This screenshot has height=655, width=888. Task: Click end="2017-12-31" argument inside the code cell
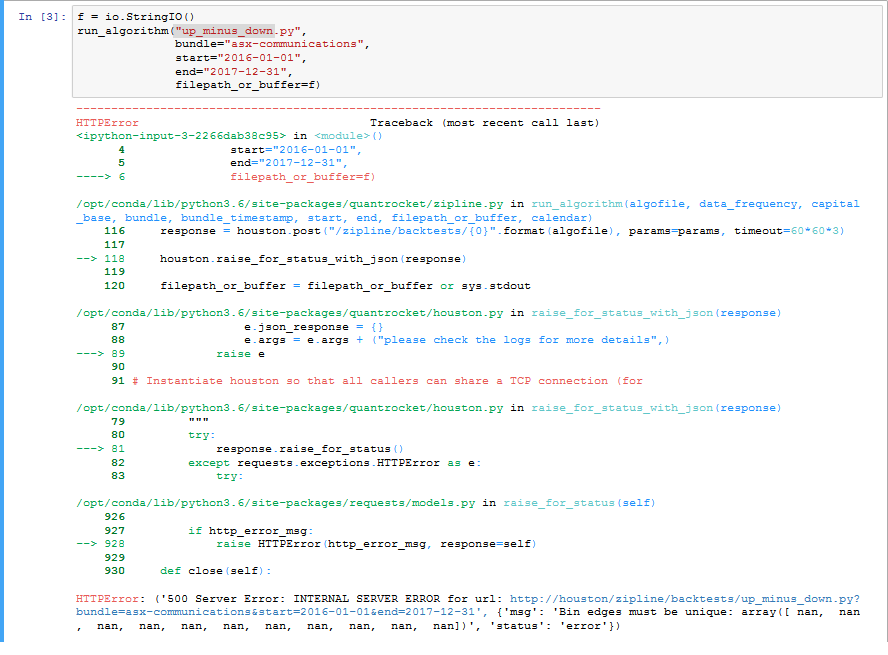coord(231,71)
